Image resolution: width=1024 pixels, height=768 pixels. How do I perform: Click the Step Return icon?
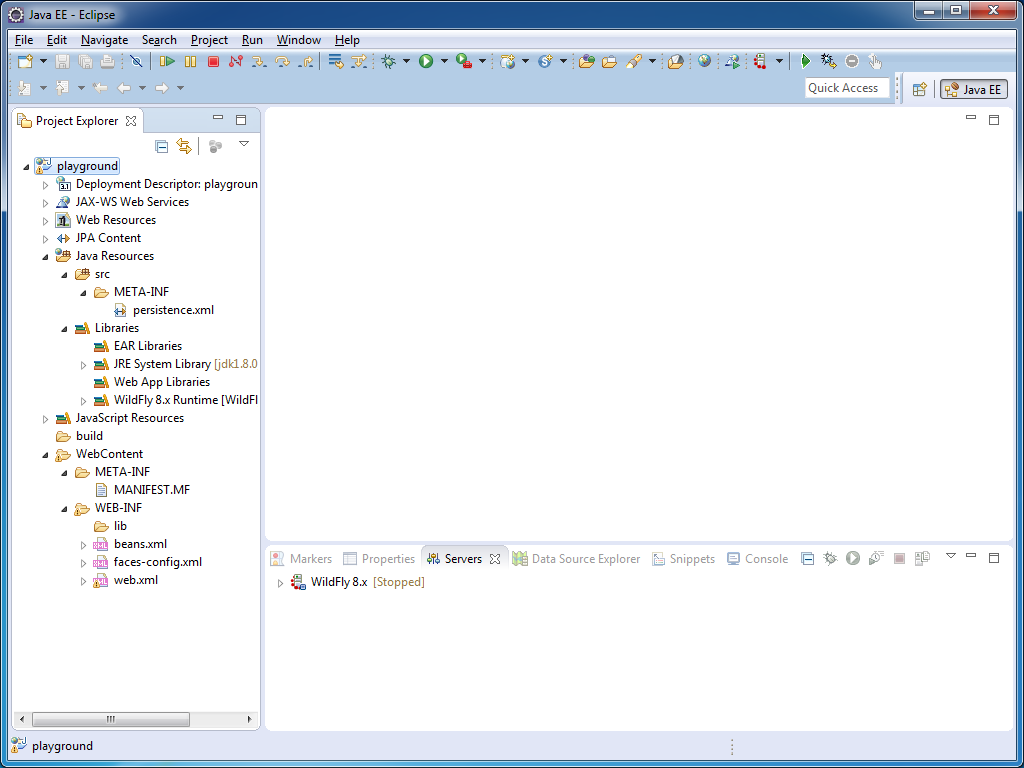click(305, 61)
